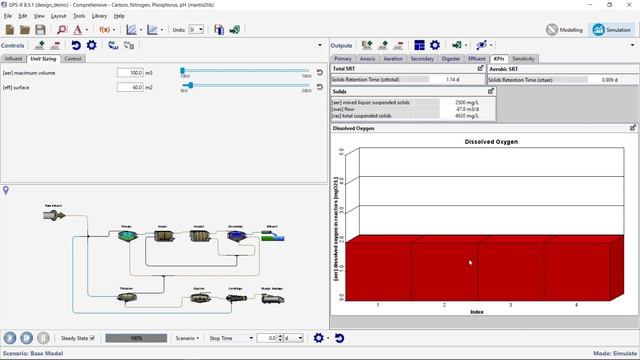Click the first add output icon in Outputs
This screenshot has width=640, height=360.
tap(367, 45)
